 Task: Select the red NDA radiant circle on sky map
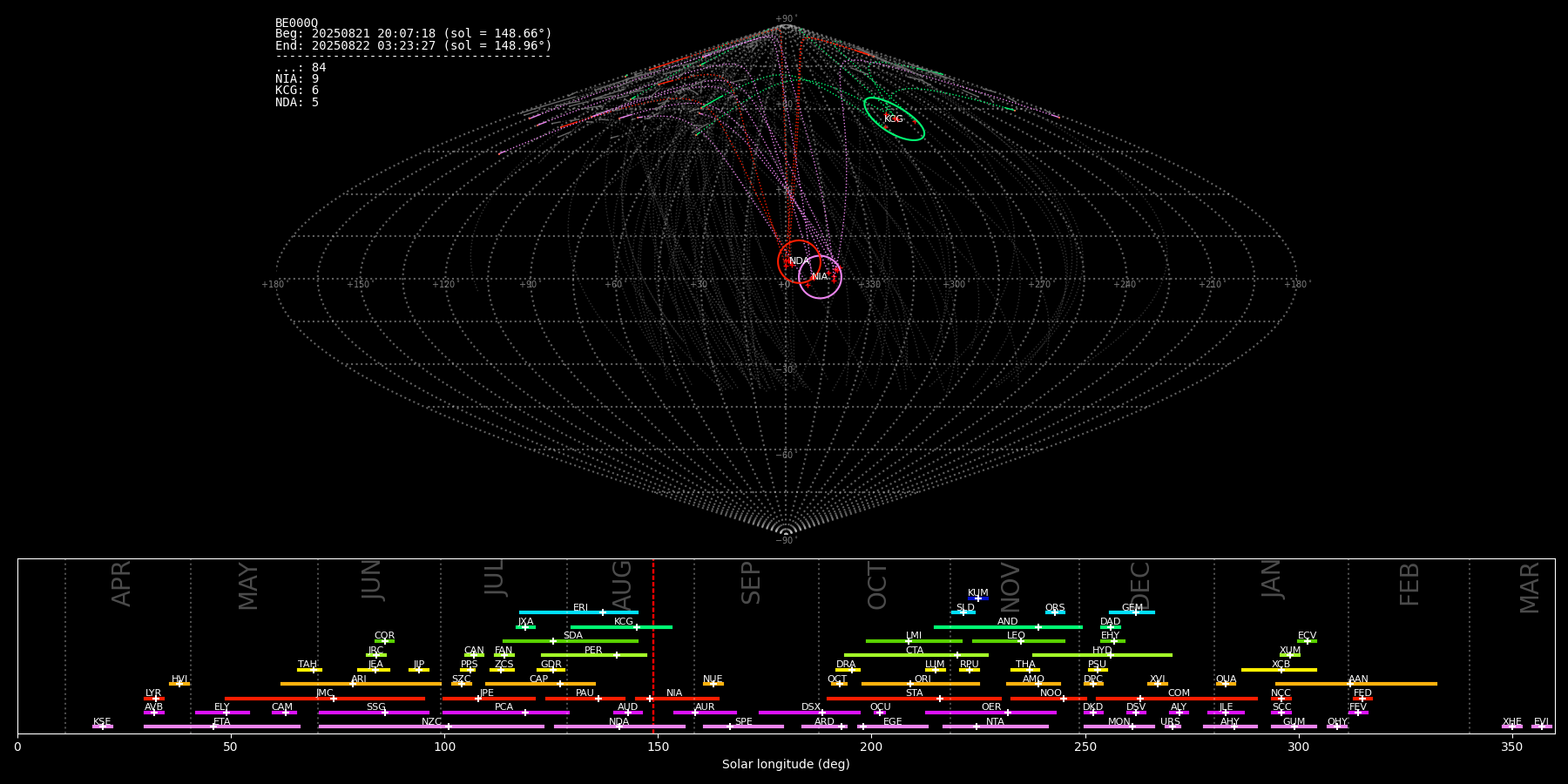coord(799,261)
